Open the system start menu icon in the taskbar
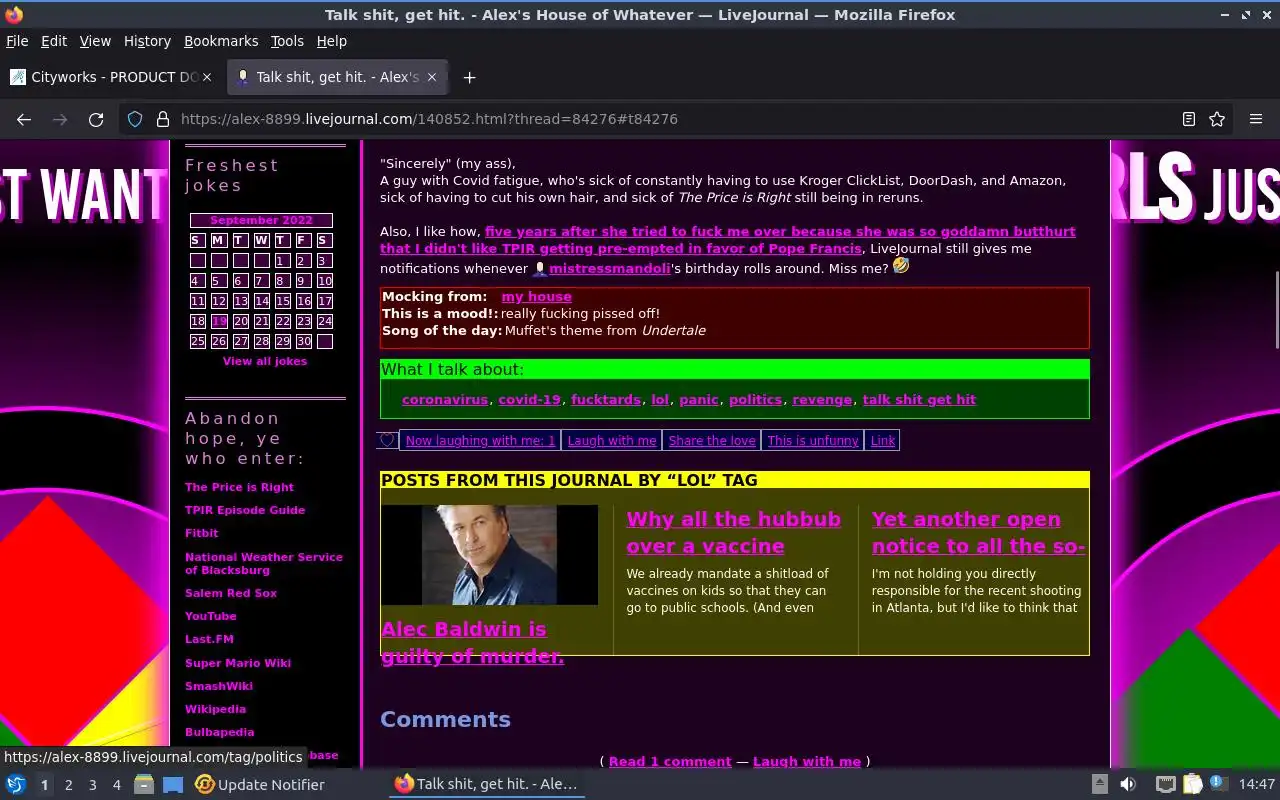Viewport: 1280px width, 800px height. point(16,784)
